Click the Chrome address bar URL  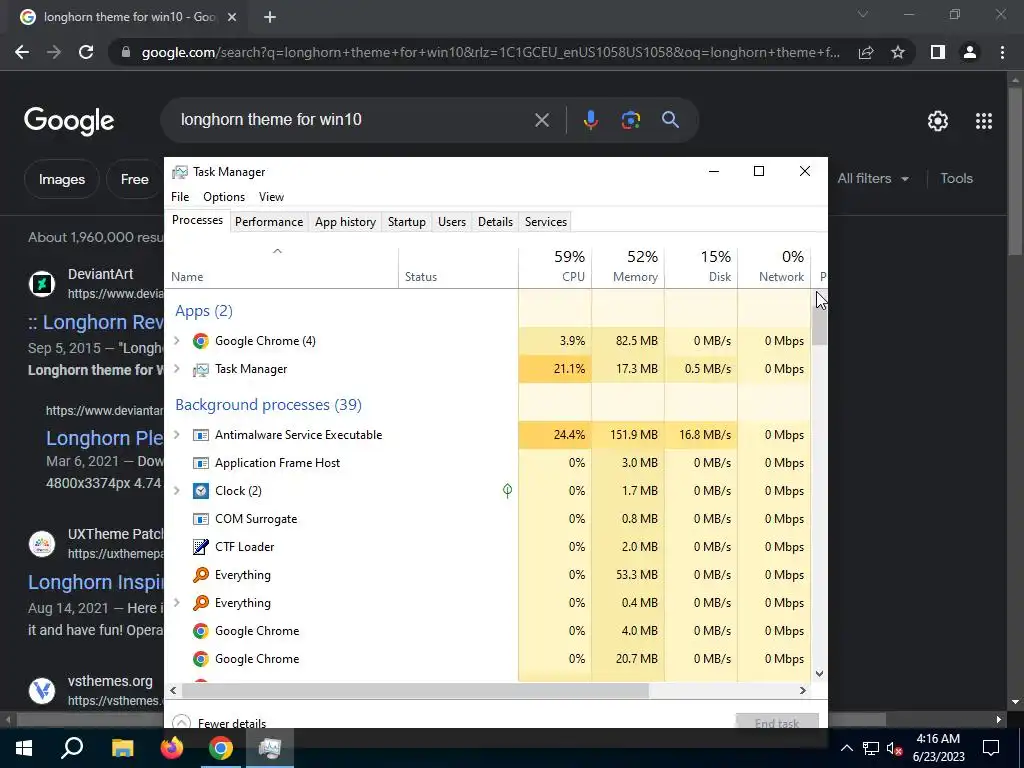pos(490,52)
